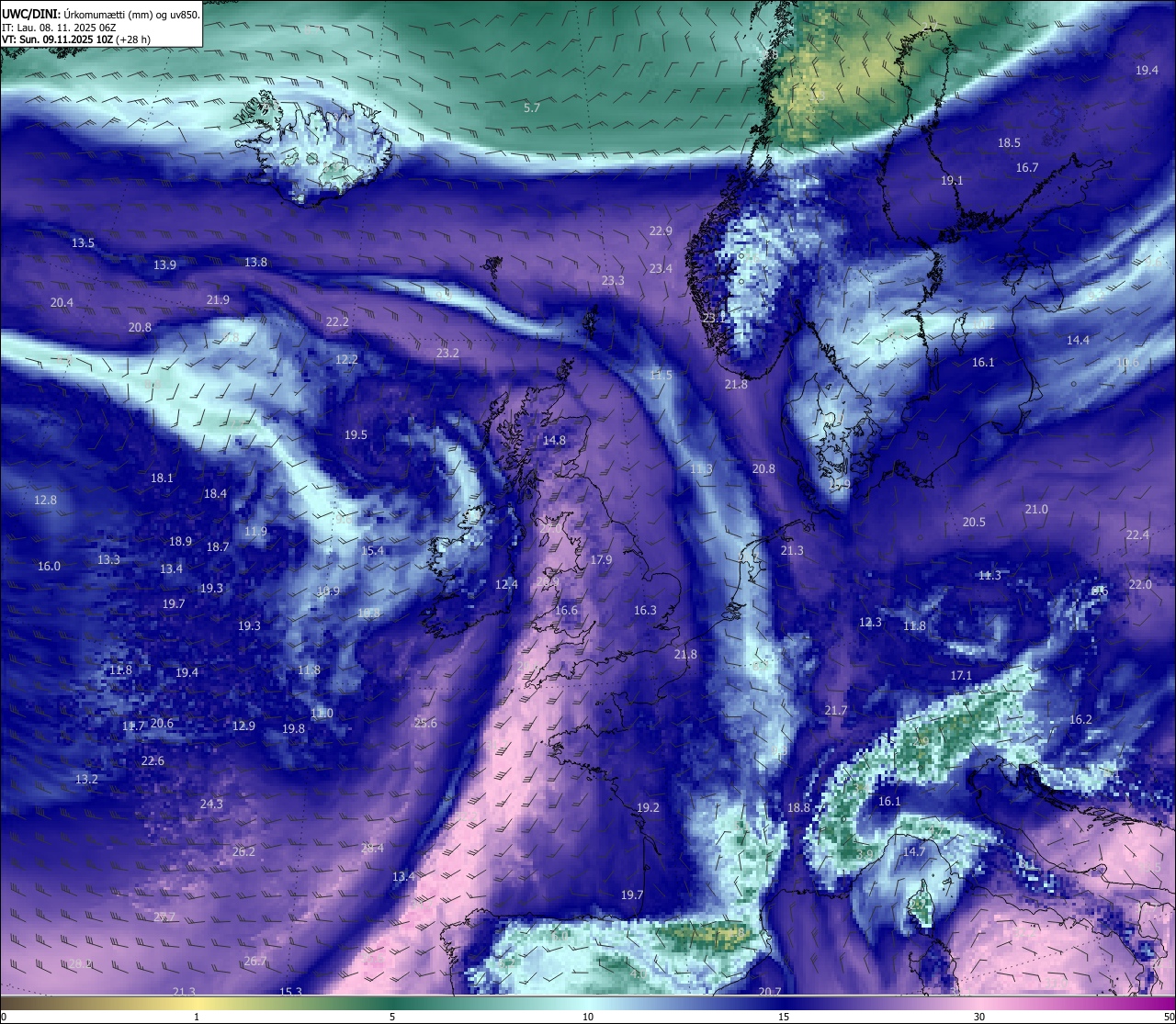Viewport: 1176px width, 1024px height.
Task: Click the map value 23.4
Action: 661,269
